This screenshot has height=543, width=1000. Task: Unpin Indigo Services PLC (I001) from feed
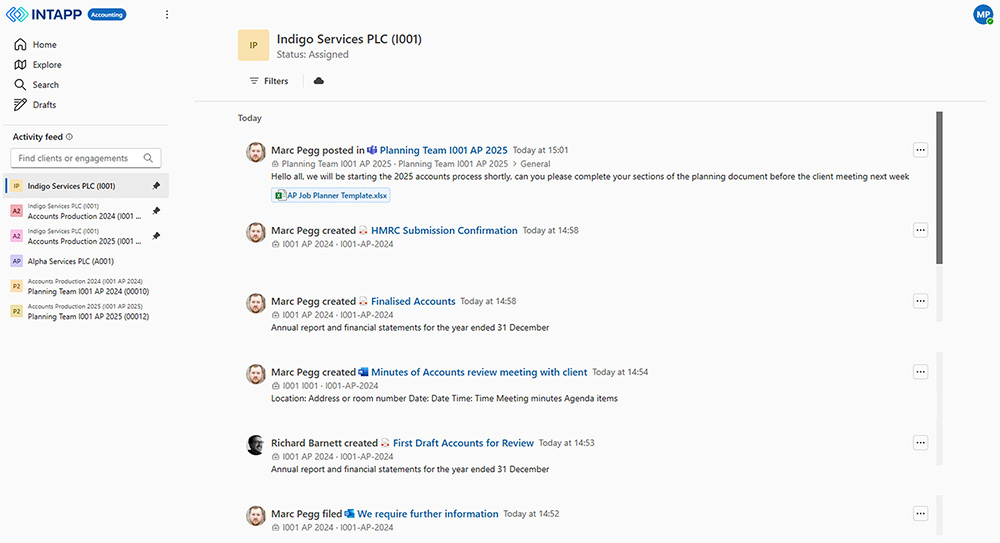coord(155,186)
